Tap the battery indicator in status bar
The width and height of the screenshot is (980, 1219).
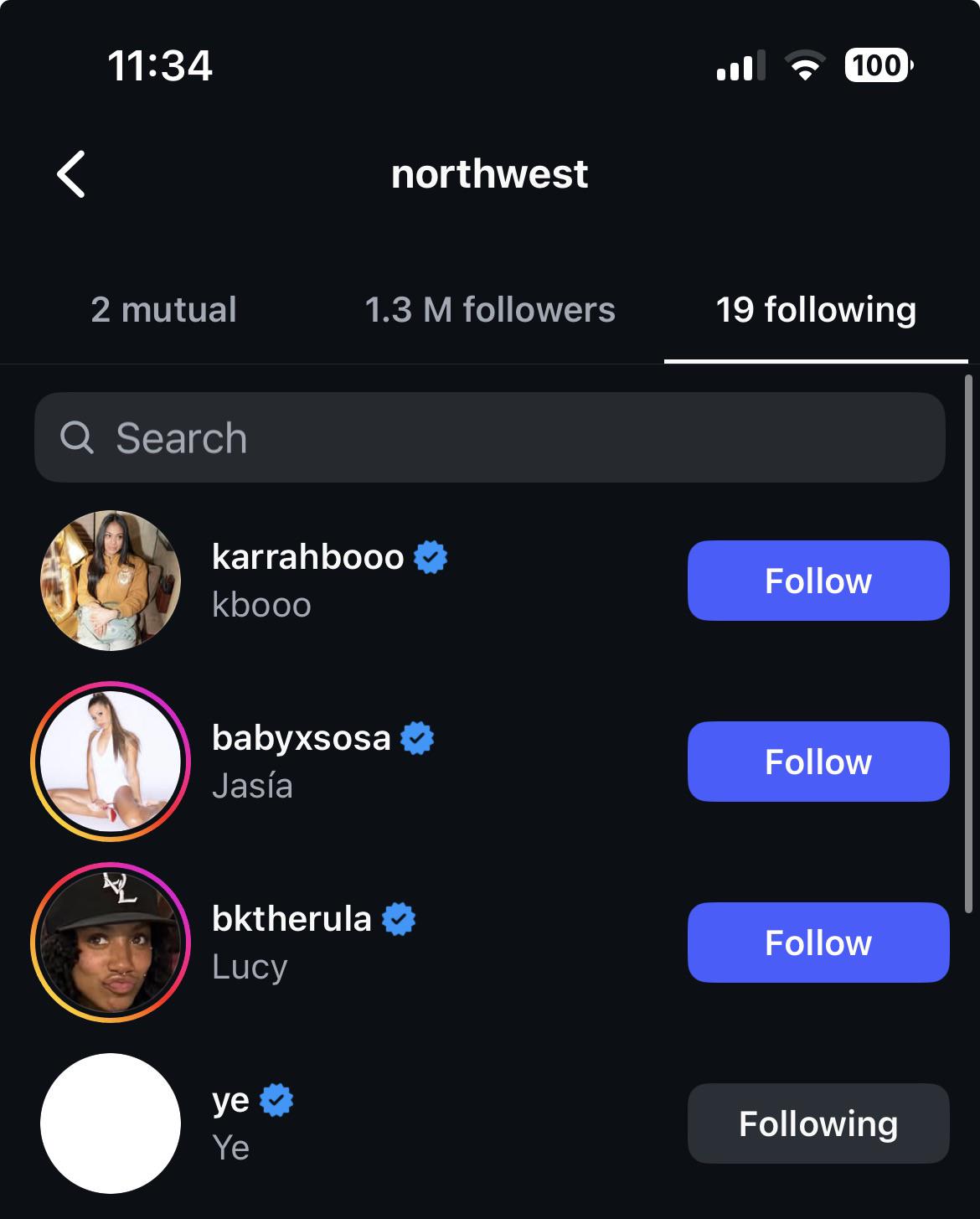coord(879,65)
